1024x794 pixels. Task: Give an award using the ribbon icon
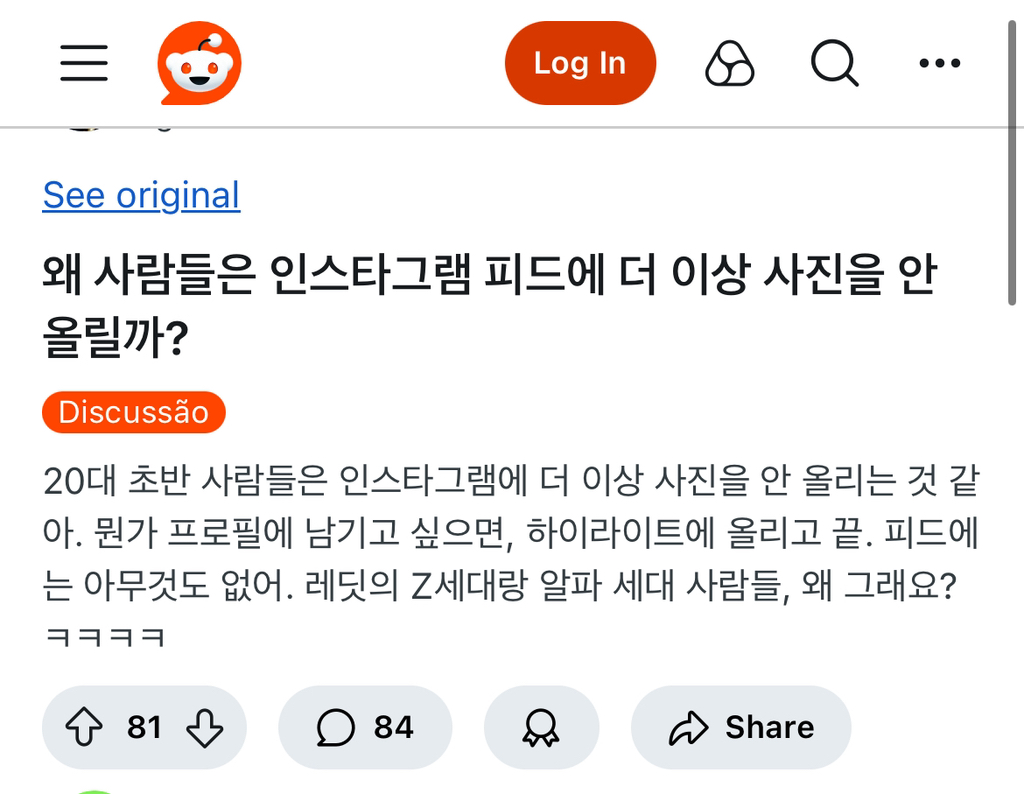pyautogui.click(x=541, y=727)
